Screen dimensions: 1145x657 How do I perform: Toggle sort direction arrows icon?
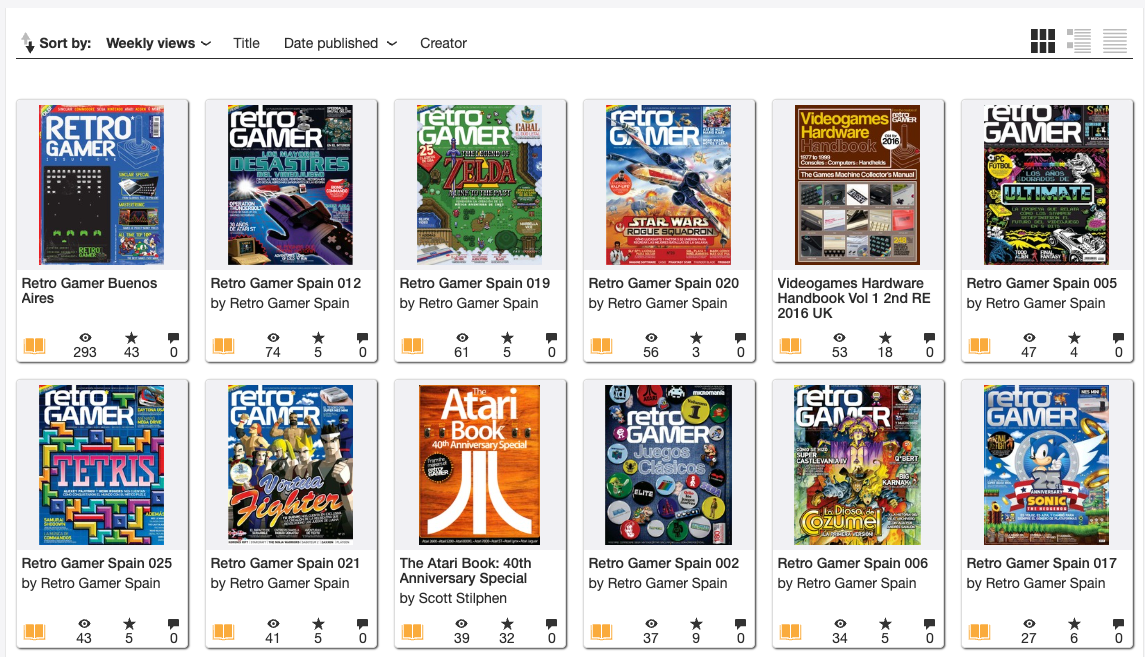click(28, 43)
